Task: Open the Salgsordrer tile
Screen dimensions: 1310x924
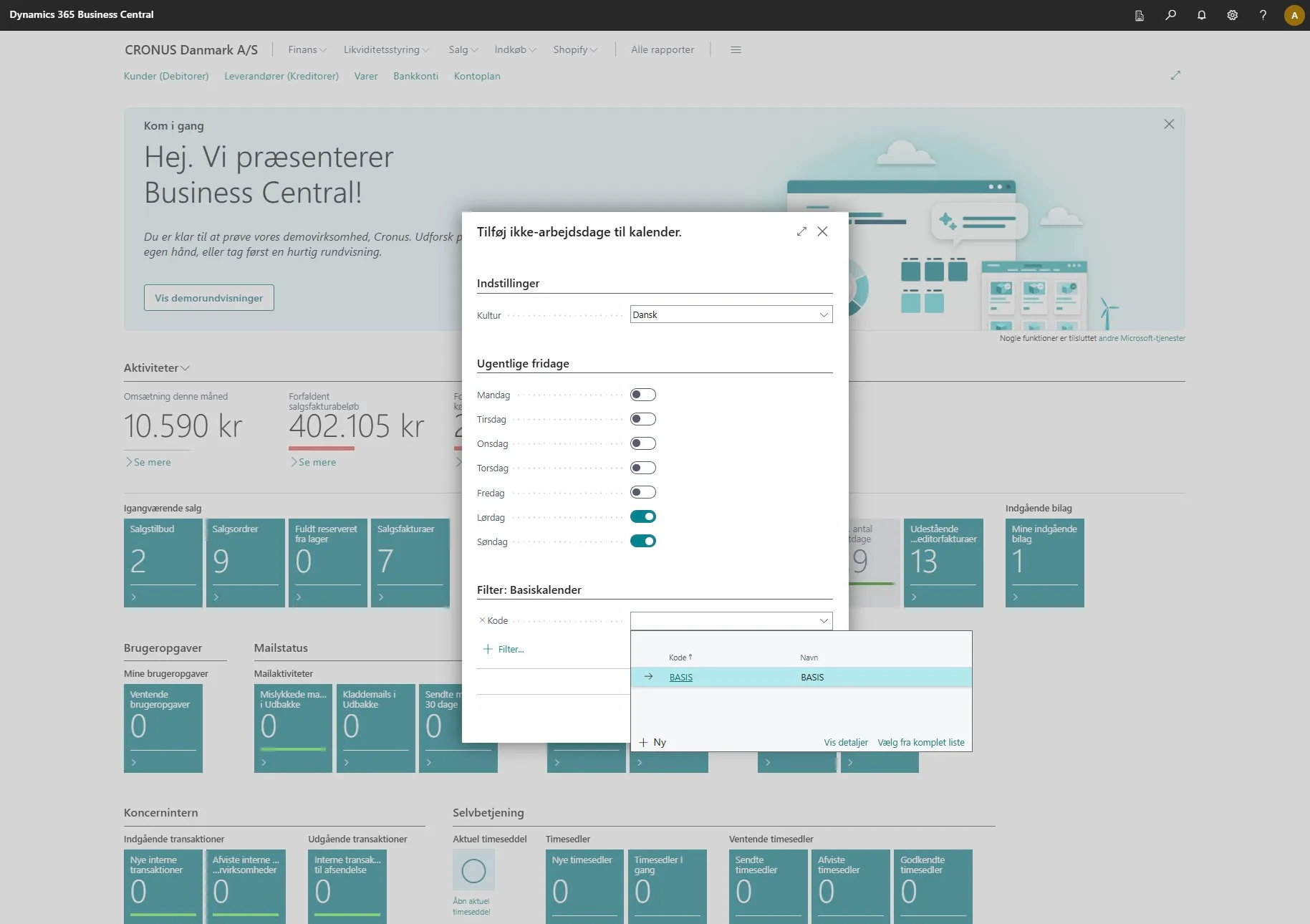Action: pyautogui.click(x=246, y=563)
